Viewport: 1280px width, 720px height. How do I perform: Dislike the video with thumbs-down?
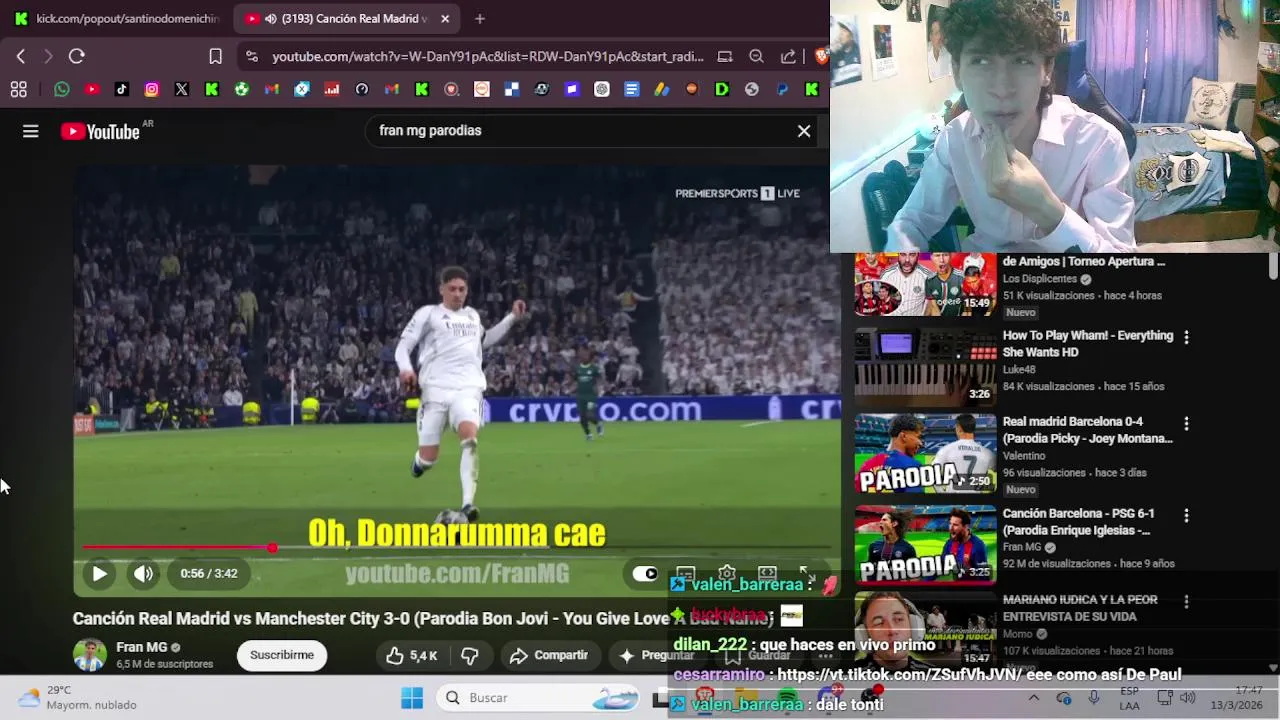(x=469, y=656)
